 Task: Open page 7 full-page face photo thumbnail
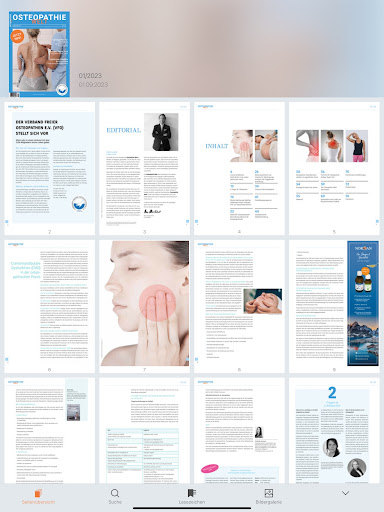(144, 306)
